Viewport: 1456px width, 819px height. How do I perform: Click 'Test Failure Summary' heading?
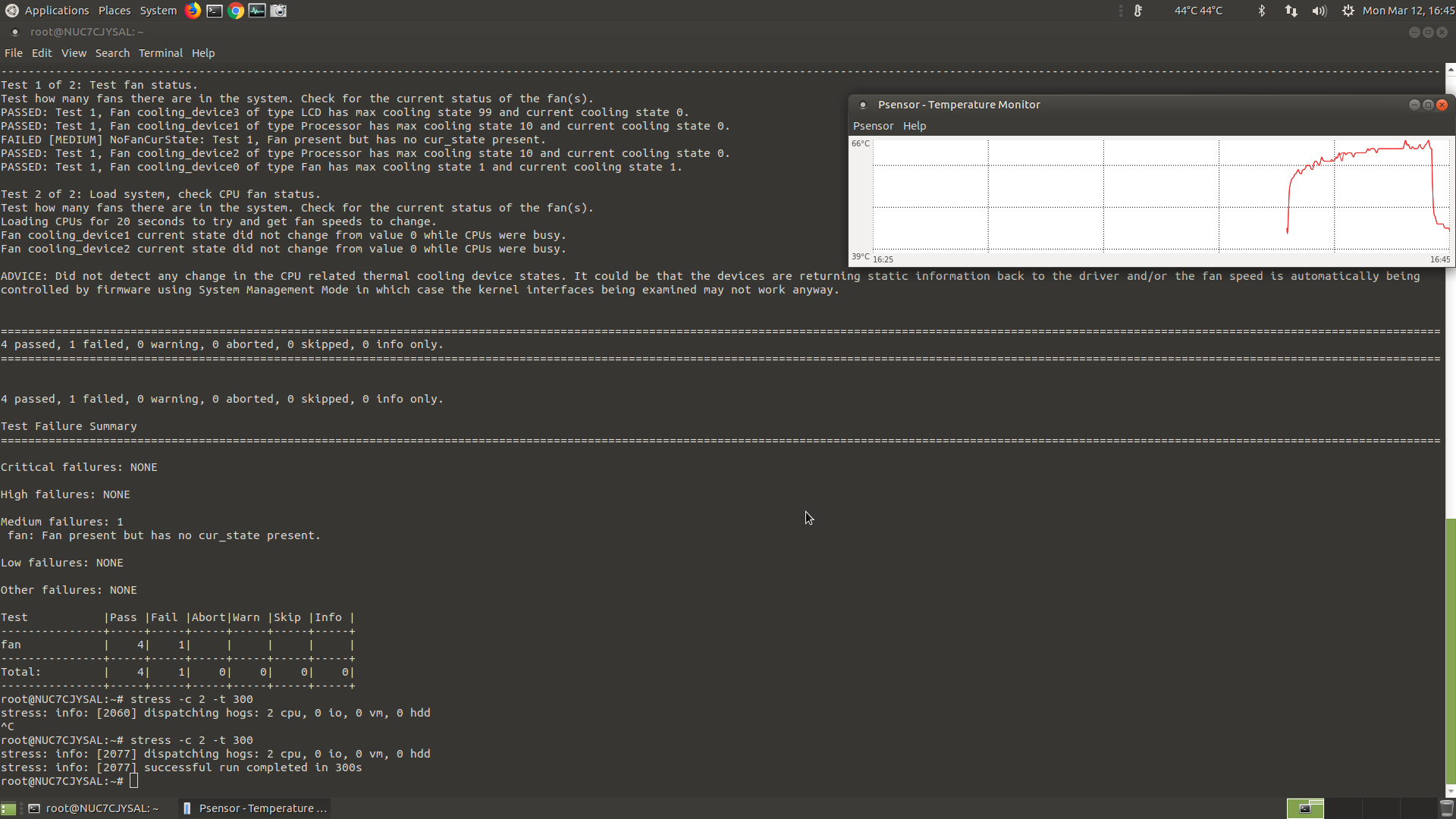point(69,426)
